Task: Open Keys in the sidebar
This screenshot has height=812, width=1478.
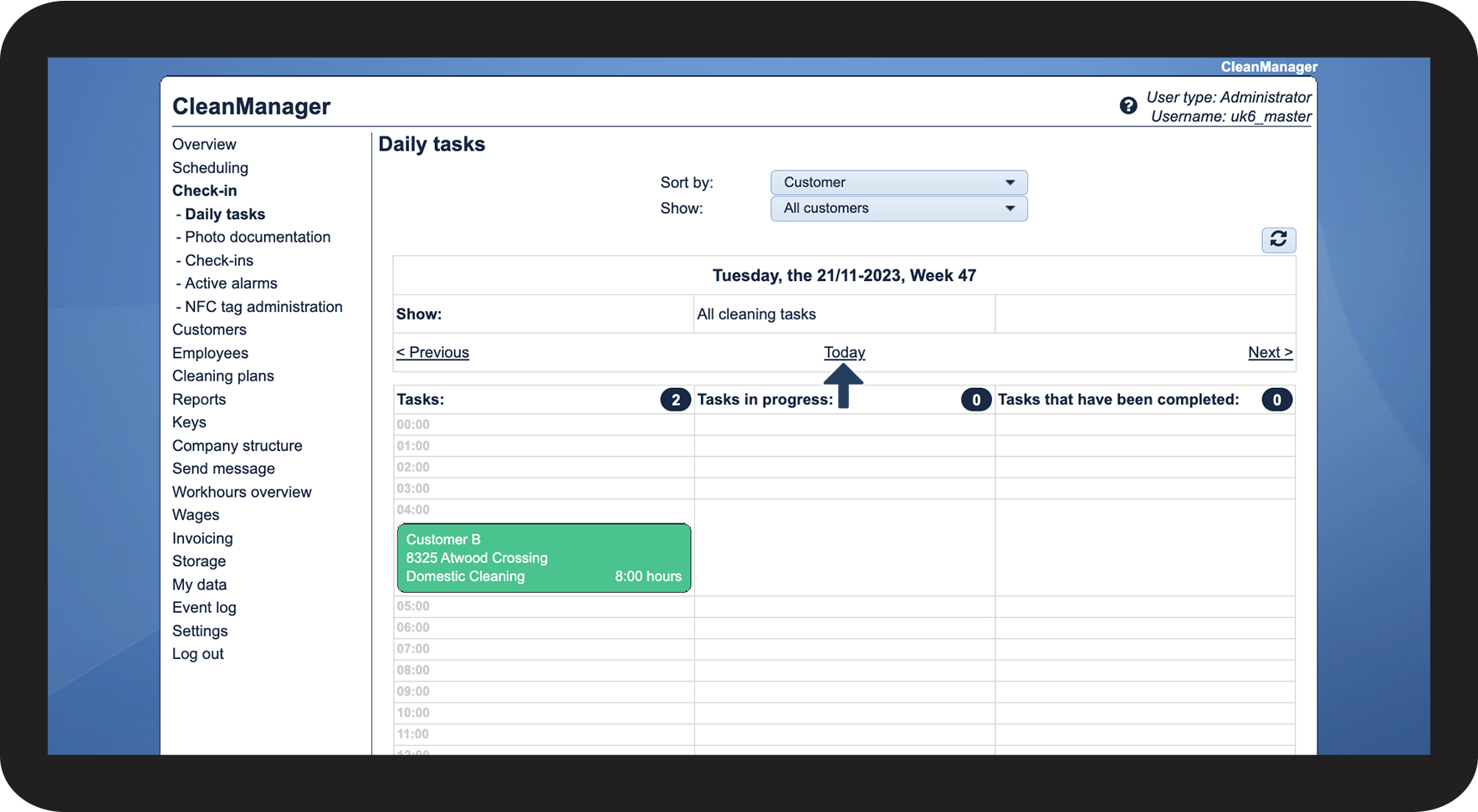Action: [x=189, y=422]
